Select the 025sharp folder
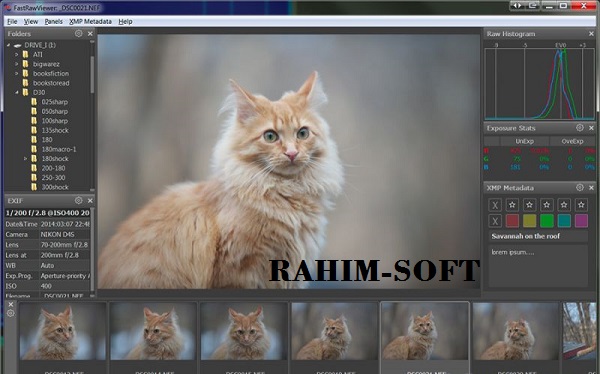 [x=55, y=102]
